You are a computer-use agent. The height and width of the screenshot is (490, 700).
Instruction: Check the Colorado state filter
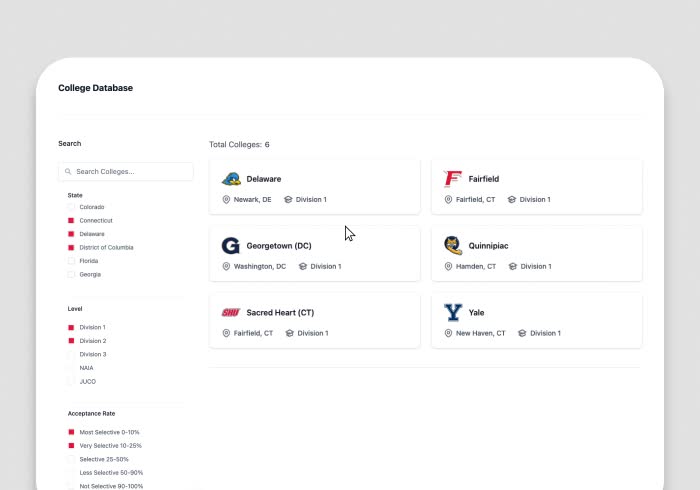71,207
